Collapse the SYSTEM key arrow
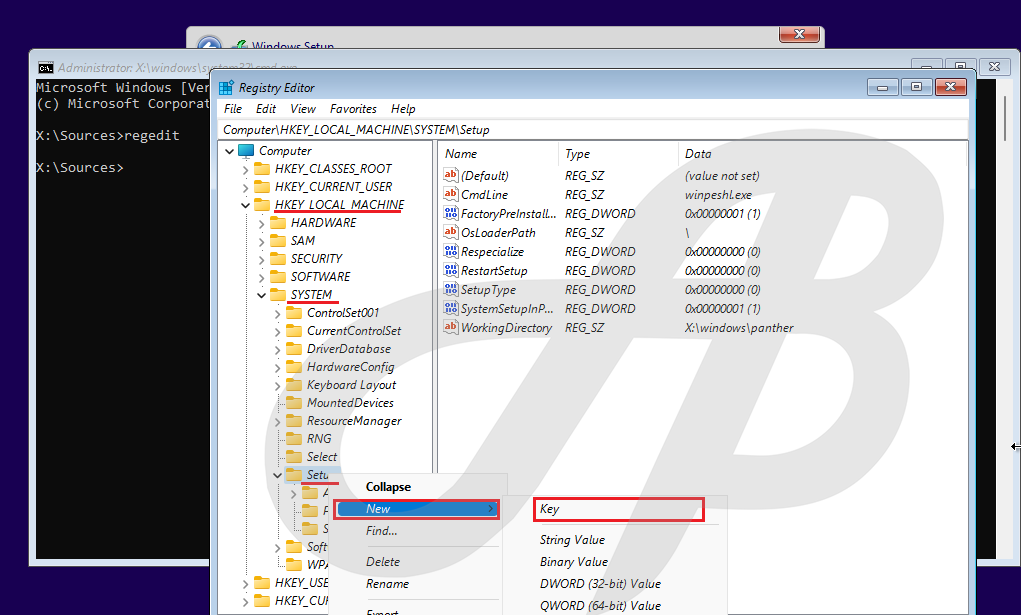Image resolution: width=1021 pixels, height=615 pixels. [262, 295]
